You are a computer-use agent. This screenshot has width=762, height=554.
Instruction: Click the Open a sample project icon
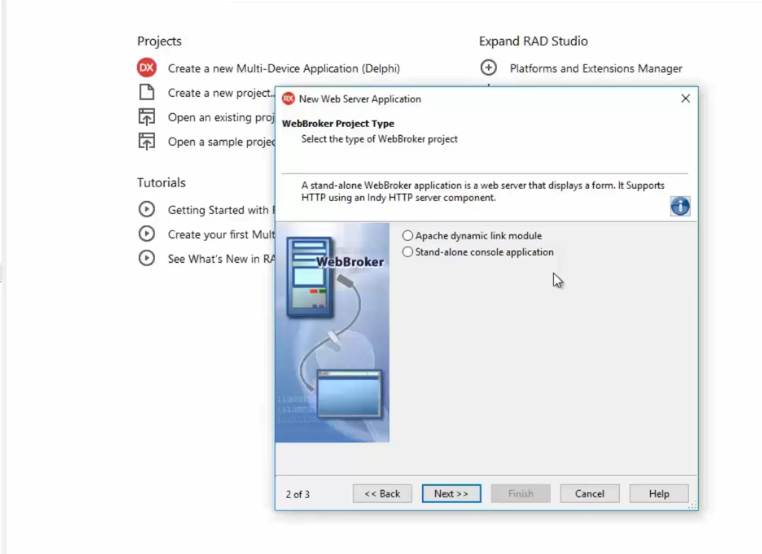[146, 141]
